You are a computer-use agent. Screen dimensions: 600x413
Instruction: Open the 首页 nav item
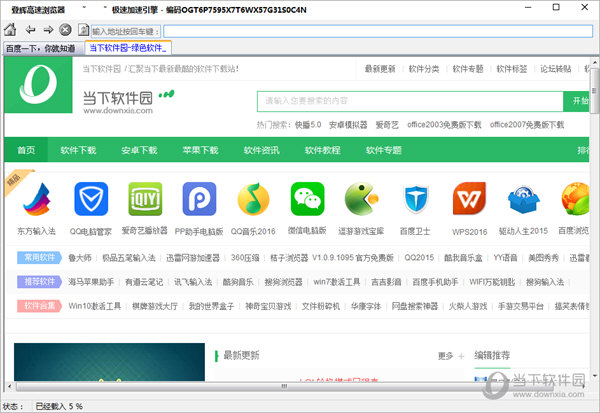click(x=26, y=150)
